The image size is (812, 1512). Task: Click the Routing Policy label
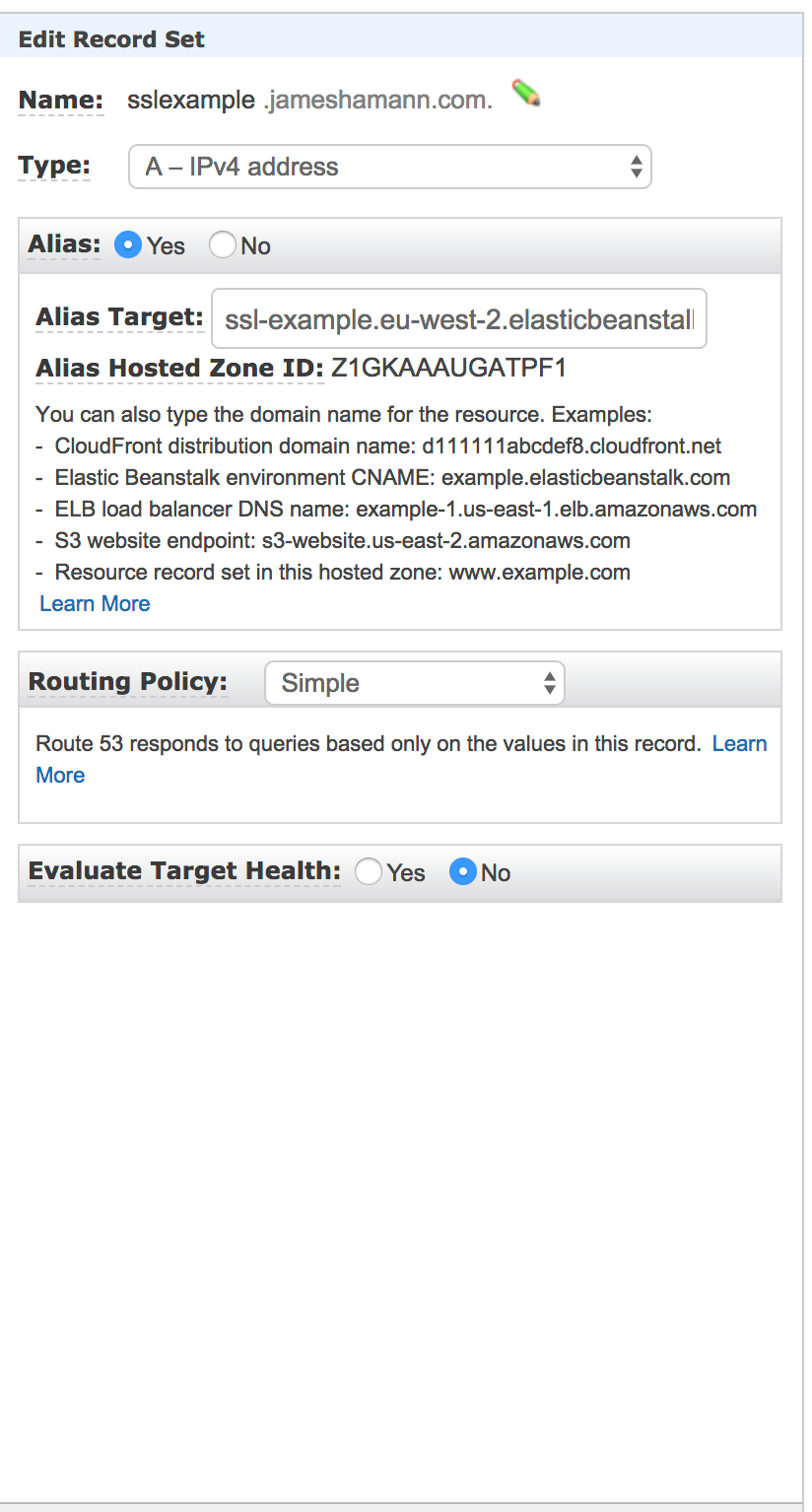[x=127, y=680]
